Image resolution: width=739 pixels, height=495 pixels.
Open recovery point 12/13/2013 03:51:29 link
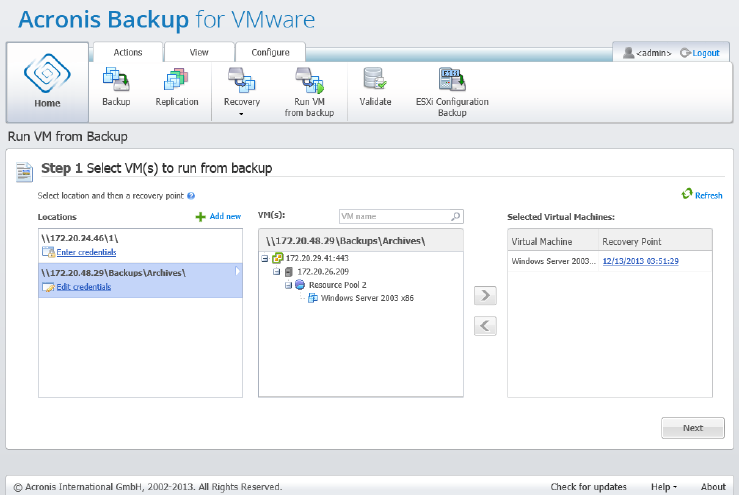[640, 261]
